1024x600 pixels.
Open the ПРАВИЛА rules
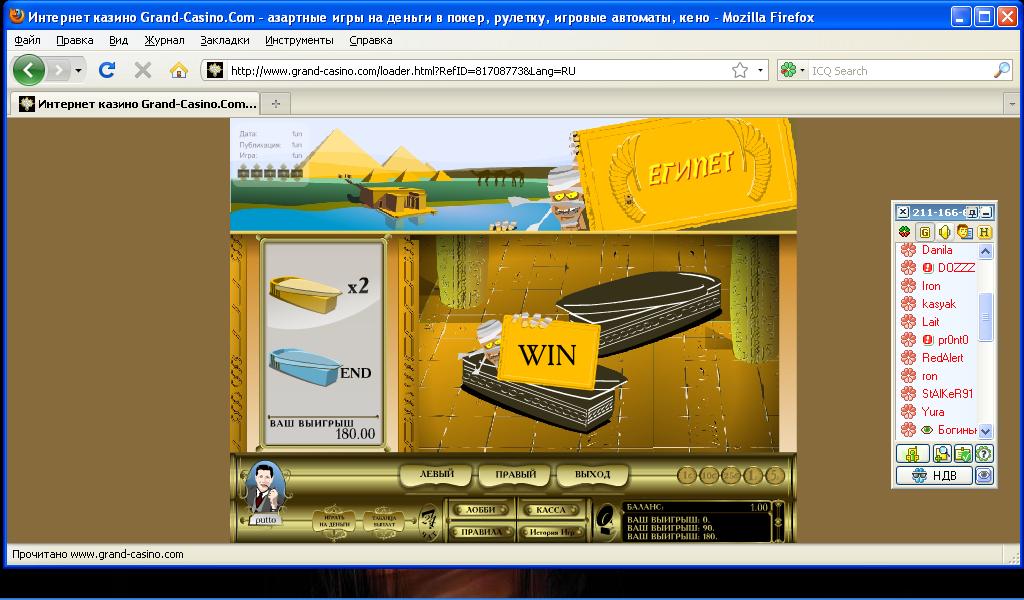[481, 531]
